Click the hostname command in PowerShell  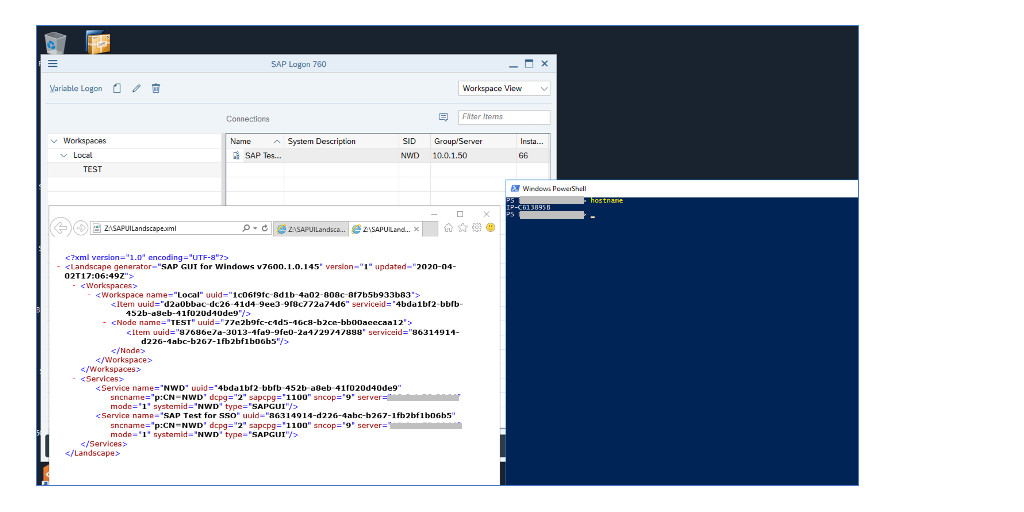click(x=607, y=200)
